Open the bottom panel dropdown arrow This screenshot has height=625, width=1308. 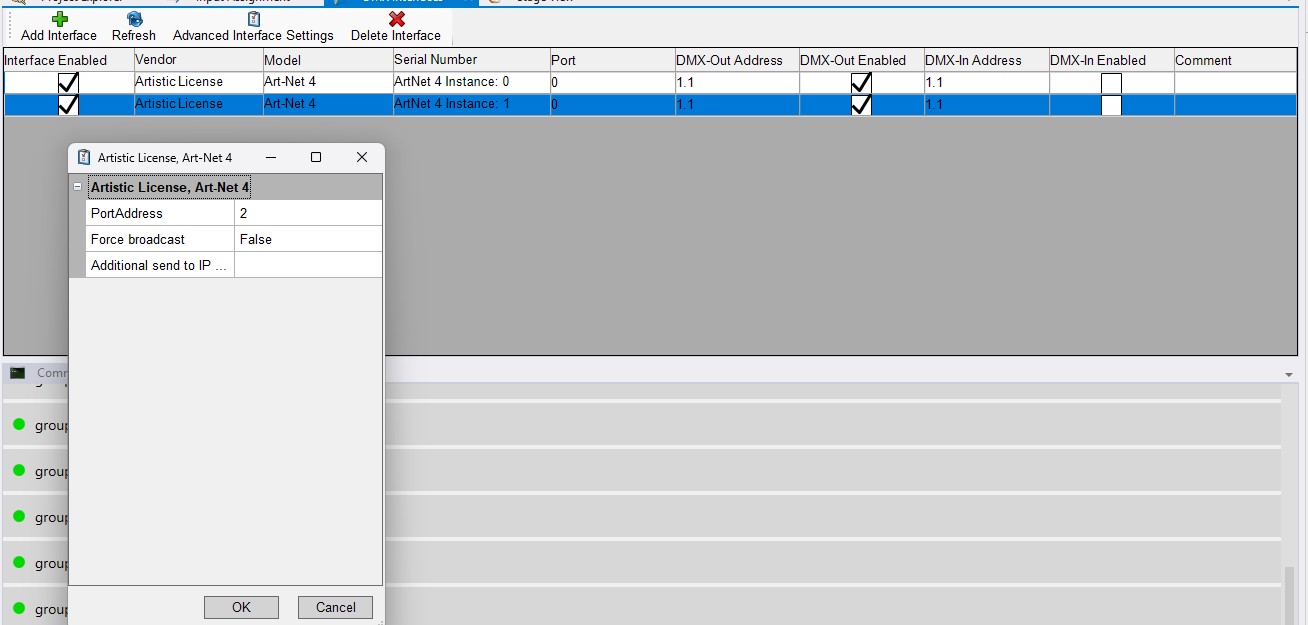[1288, 374]
